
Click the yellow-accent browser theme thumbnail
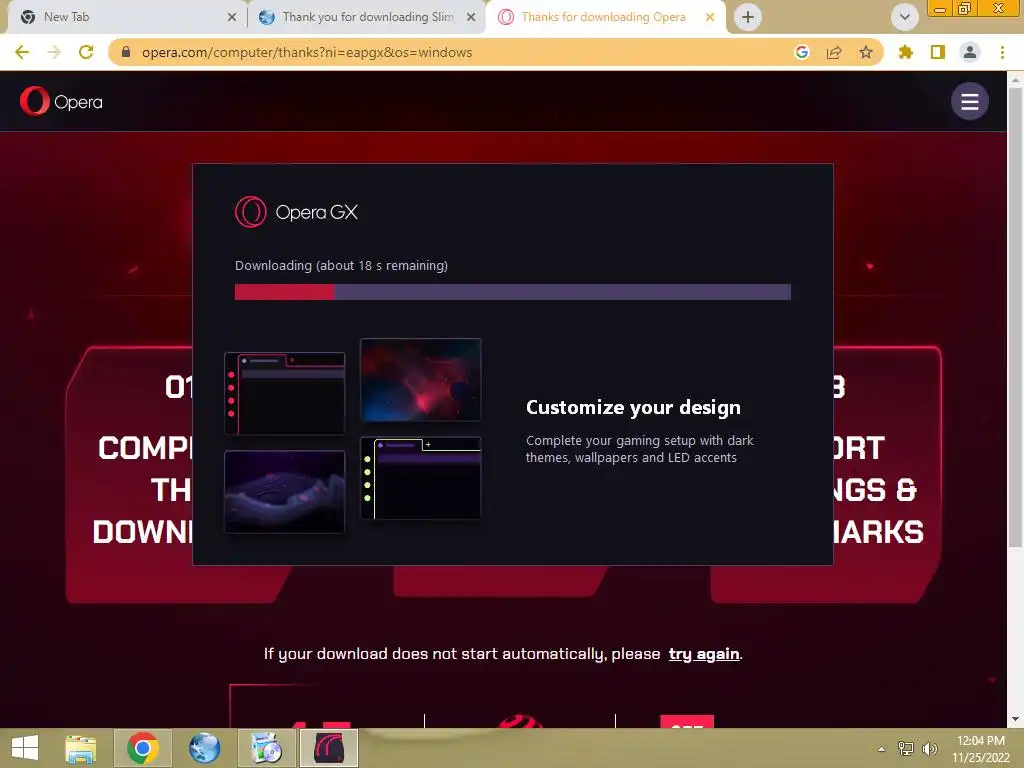click(421, 478)
